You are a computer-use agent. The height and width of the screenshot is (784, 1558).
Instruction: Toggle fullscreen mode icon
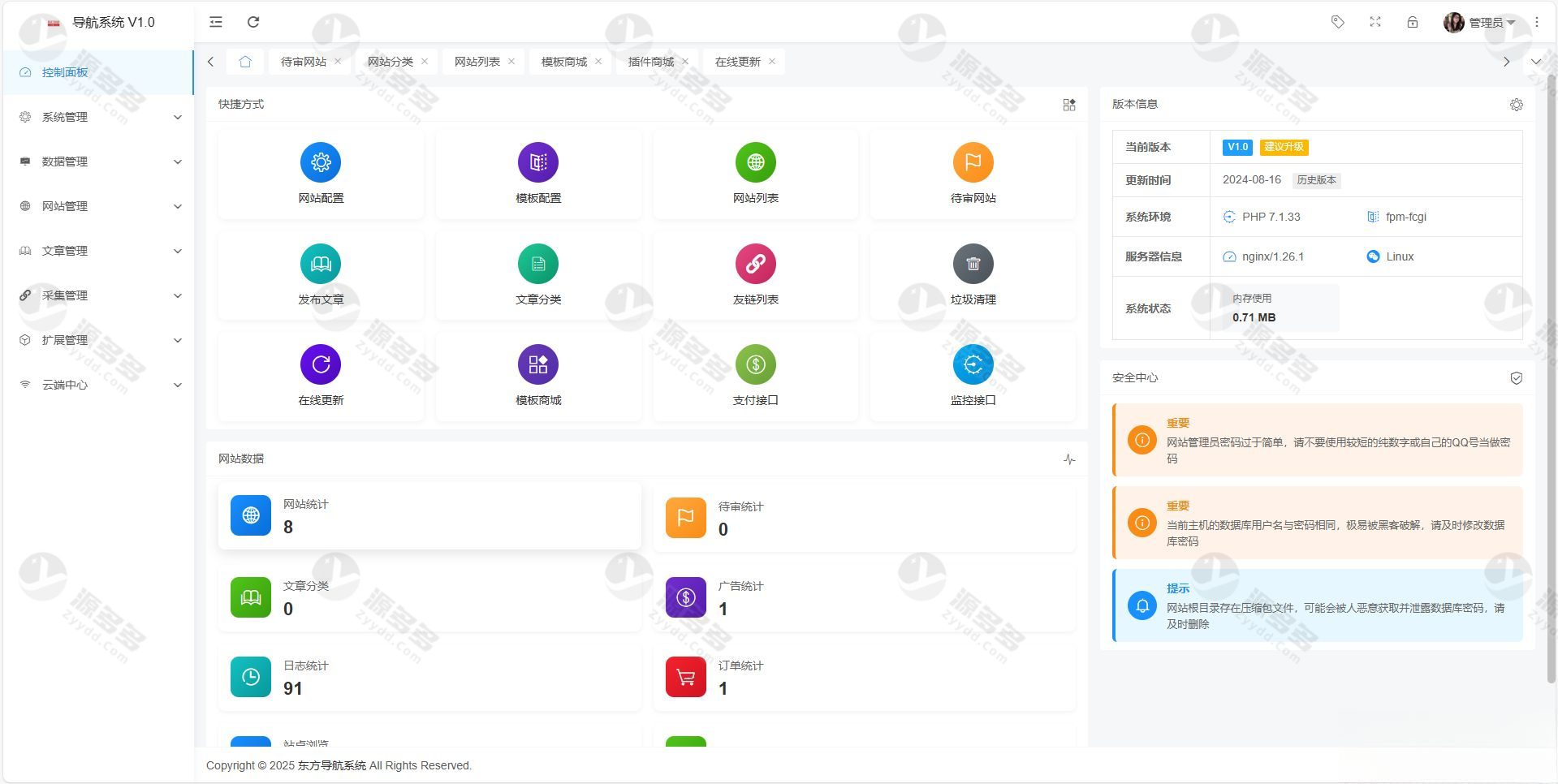pos(1375,22)
